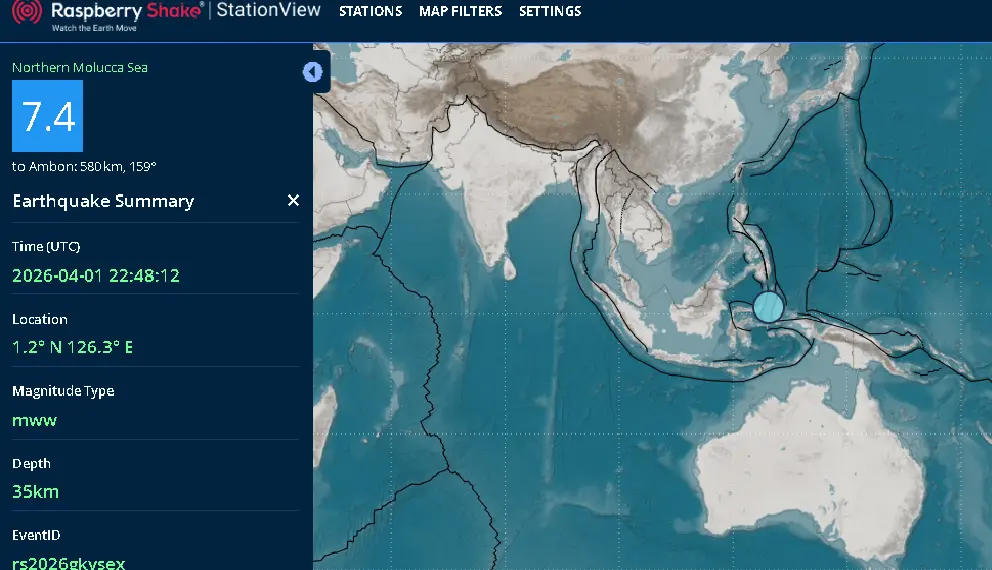Click the mww magnitude type value
This screenshot has height=570, width=992.
coord(34,420)
